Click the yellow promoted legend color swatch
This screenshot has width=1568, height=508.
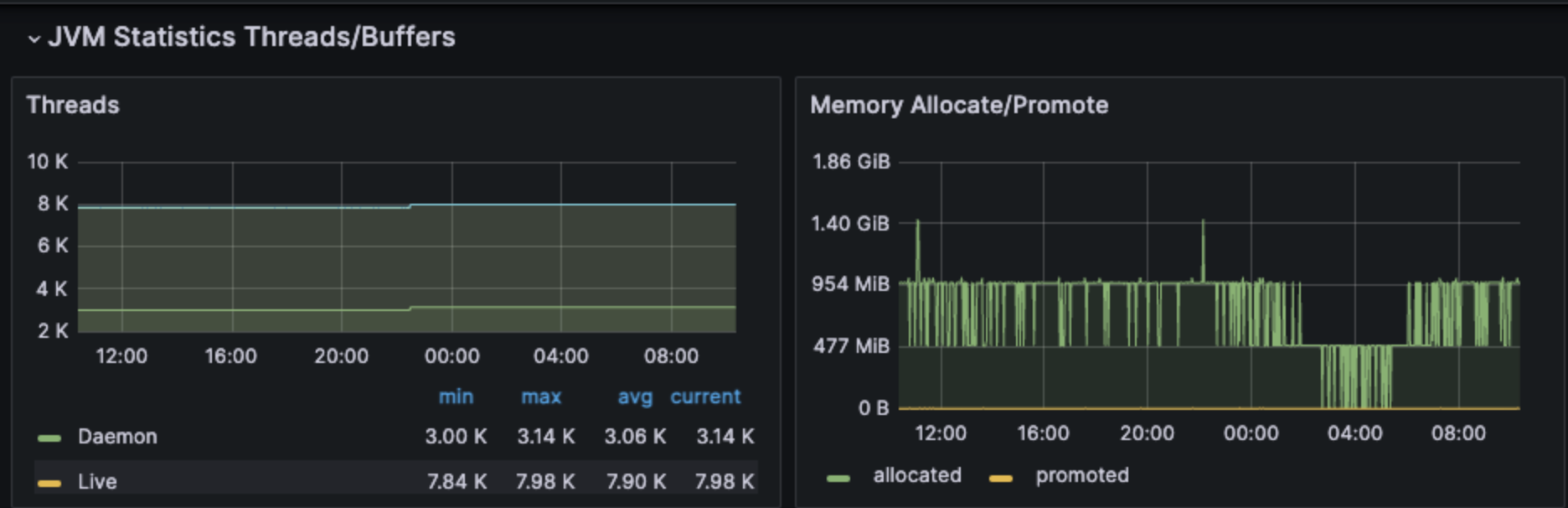click(x=1000, y=478)
